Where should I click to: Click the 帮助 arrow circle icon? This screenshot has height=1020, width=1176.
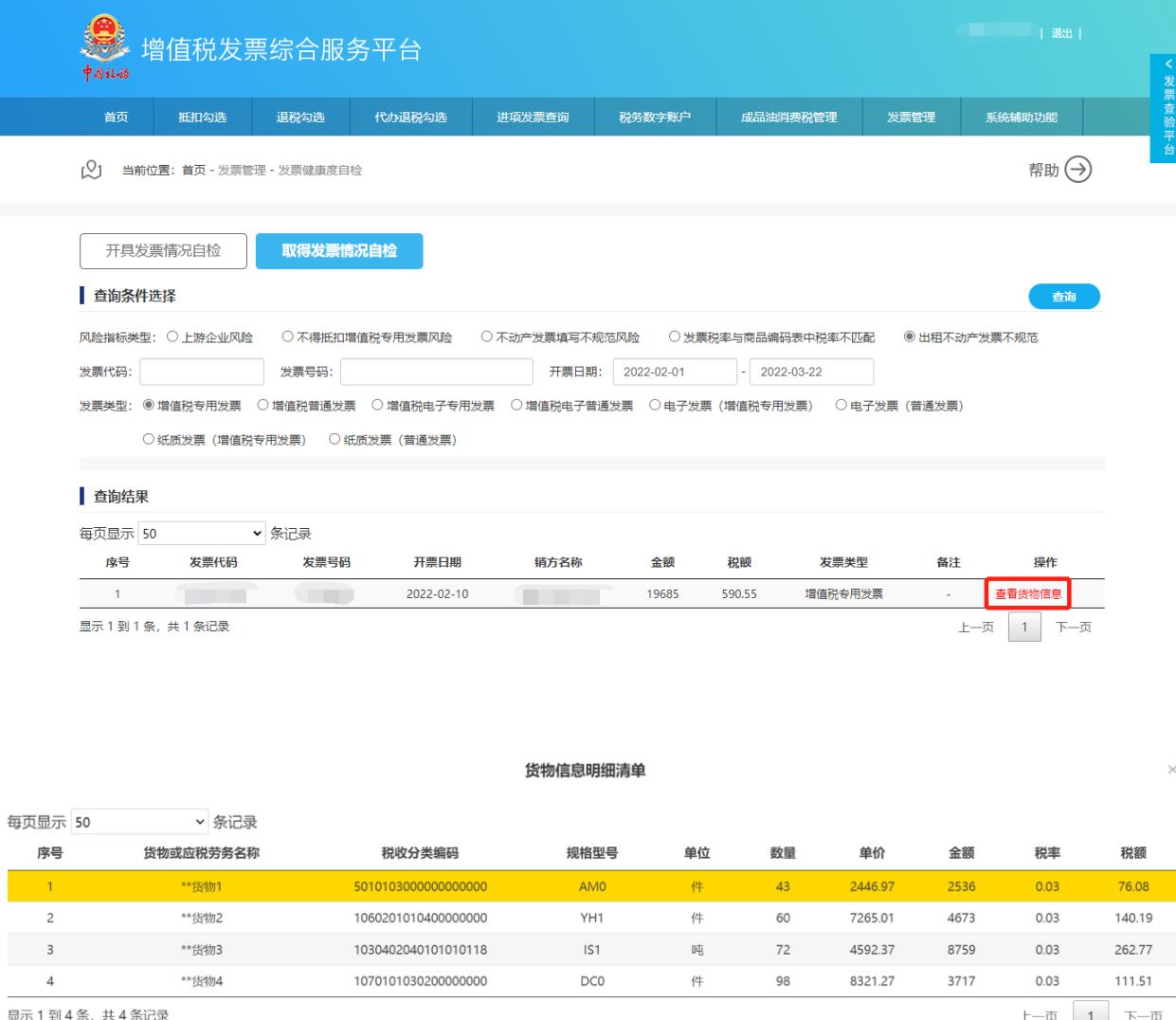point(1078,170)
